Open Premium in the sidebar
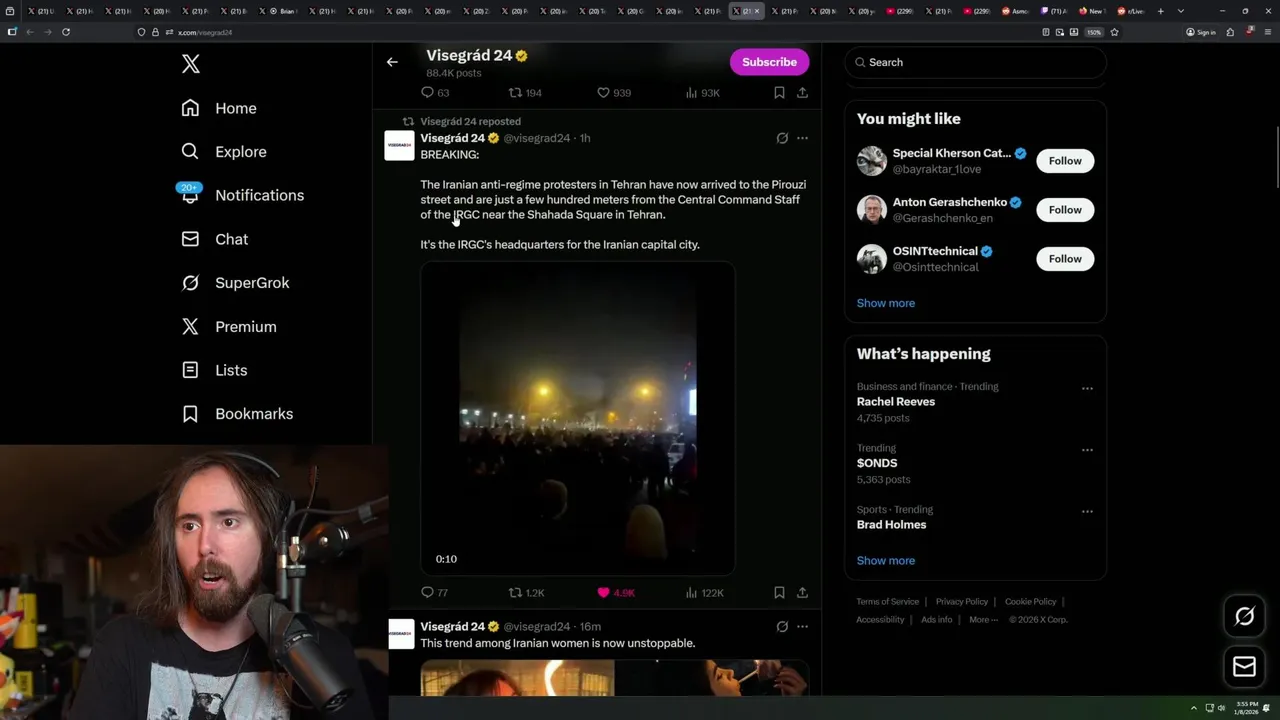Viewport: 1280px width, 720px height. click(228, 327)
